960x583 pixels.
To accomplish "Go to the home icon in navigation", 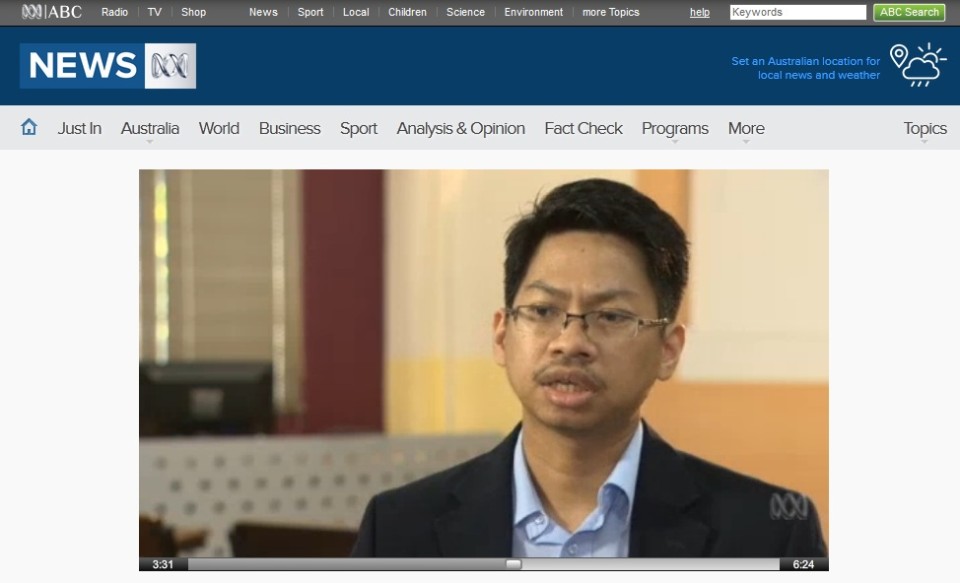I will click(x=29, y=127).
